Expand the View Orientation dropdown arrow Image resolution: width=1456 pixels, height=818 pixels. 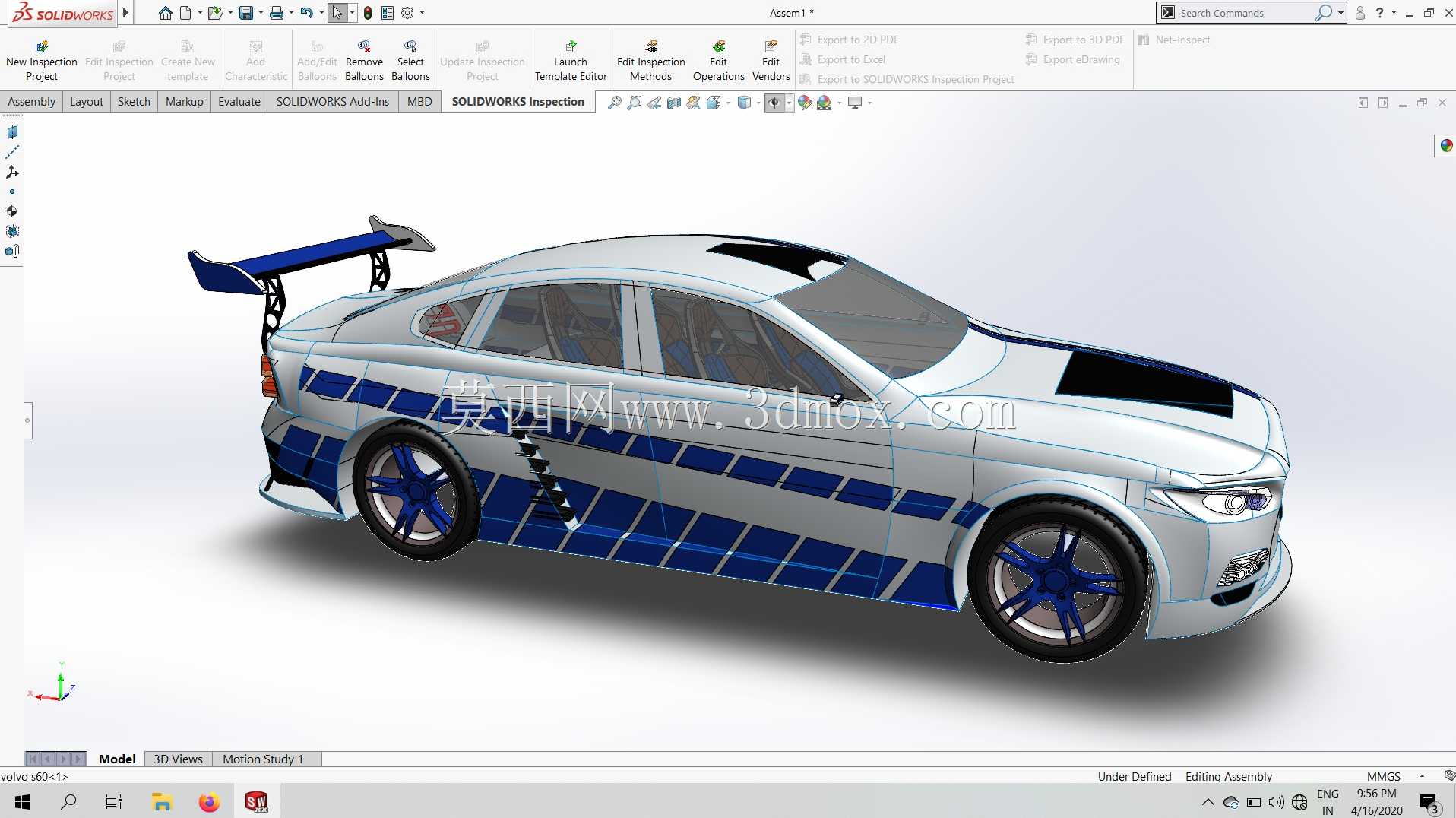729,103
